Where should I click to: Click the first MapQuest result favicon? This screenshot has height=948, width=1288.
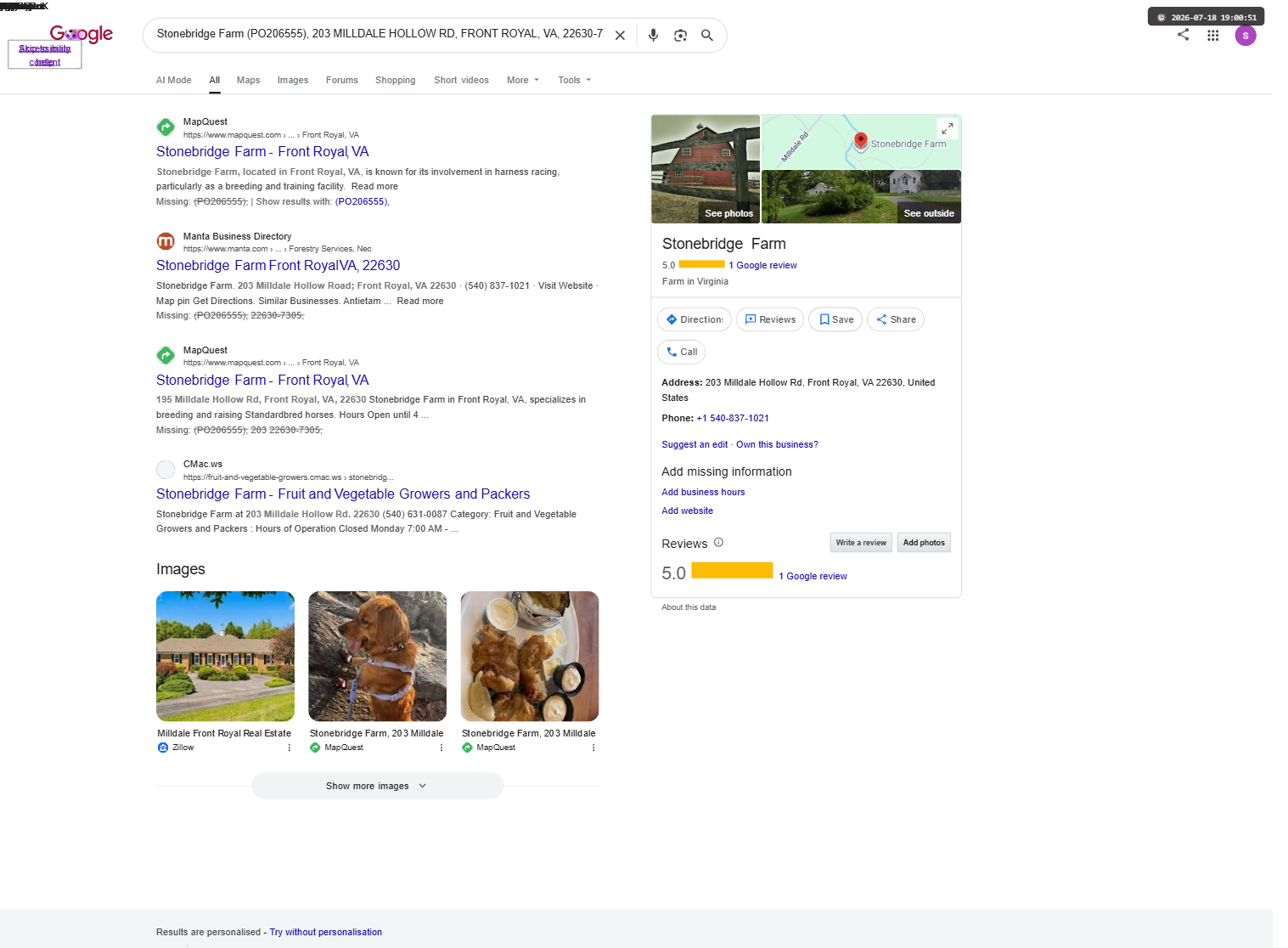166,127
